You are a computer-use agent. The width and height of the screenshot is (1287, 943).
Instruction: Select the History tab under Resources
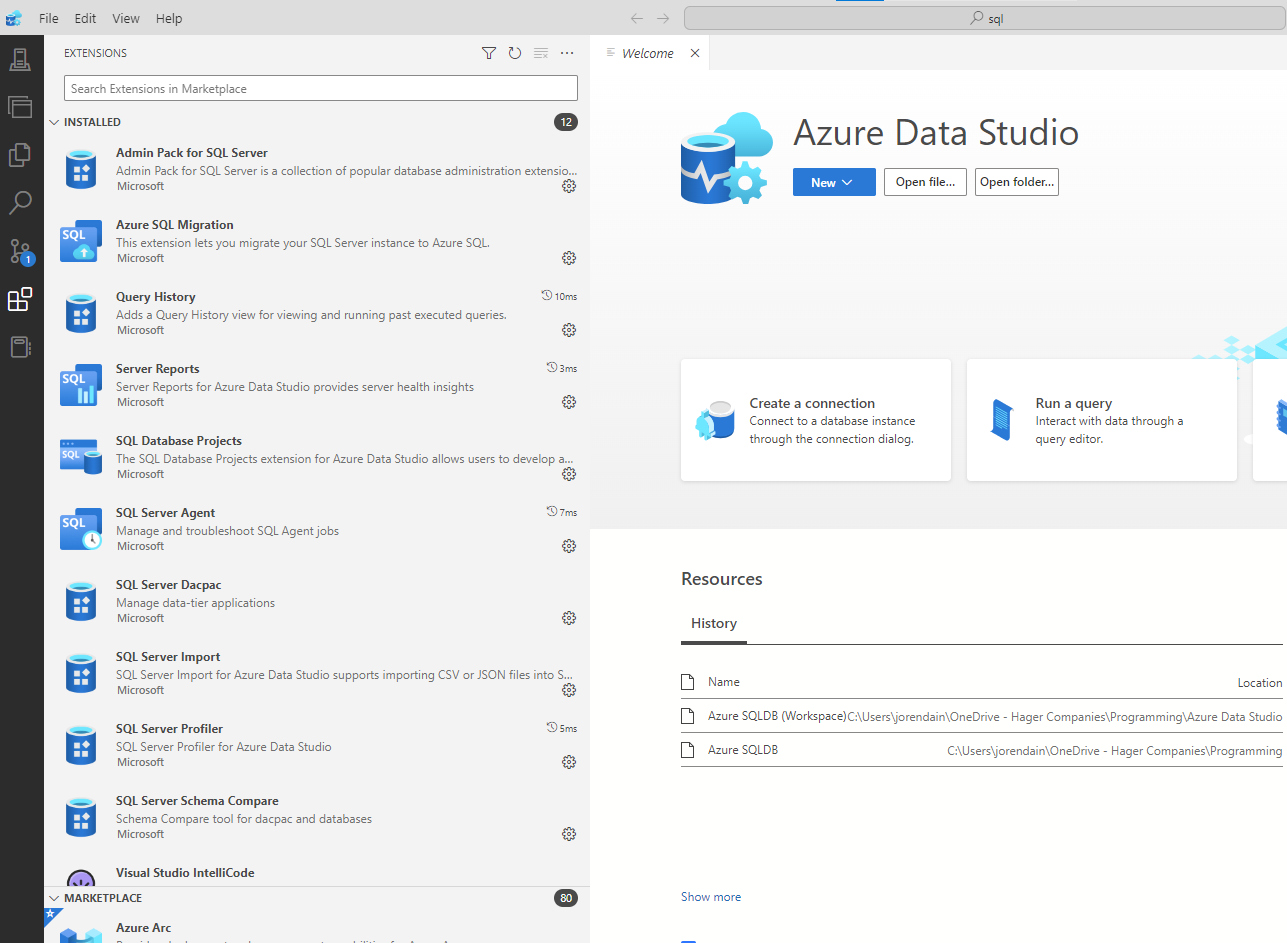[714, 623]
